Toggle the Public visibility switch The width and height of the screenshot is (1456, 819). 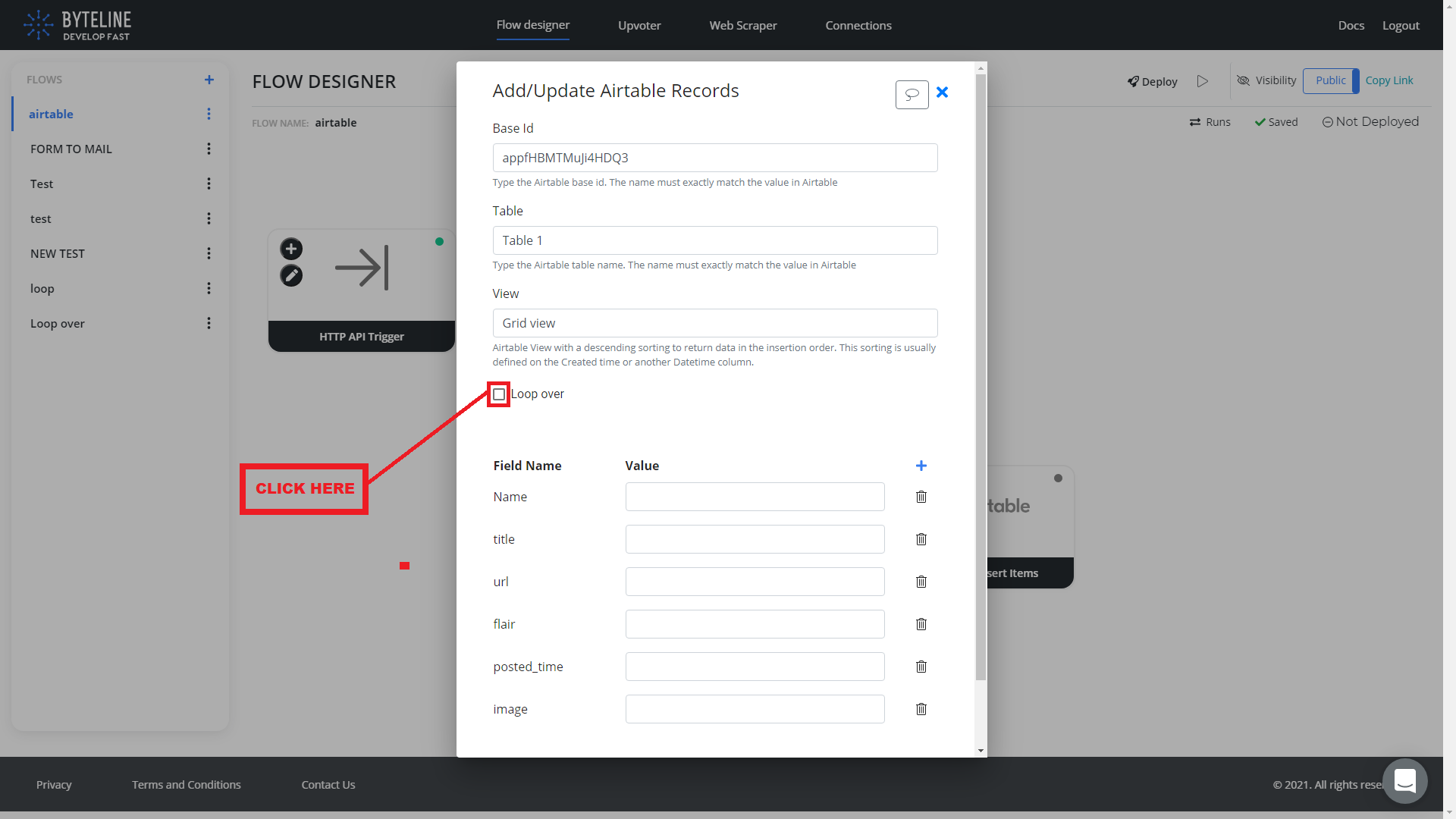pyautogui.click(x=1331, y=80)
